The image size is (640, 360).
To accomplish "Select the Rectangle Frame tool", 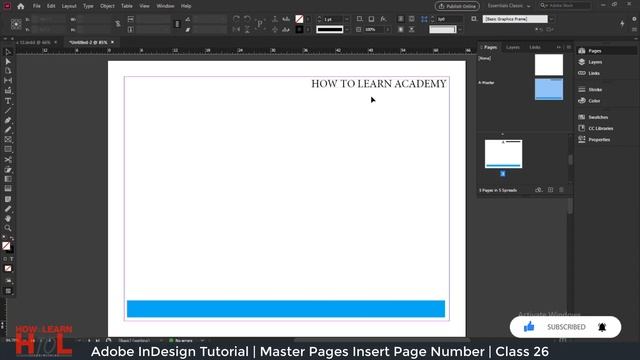I will point(8,140).
